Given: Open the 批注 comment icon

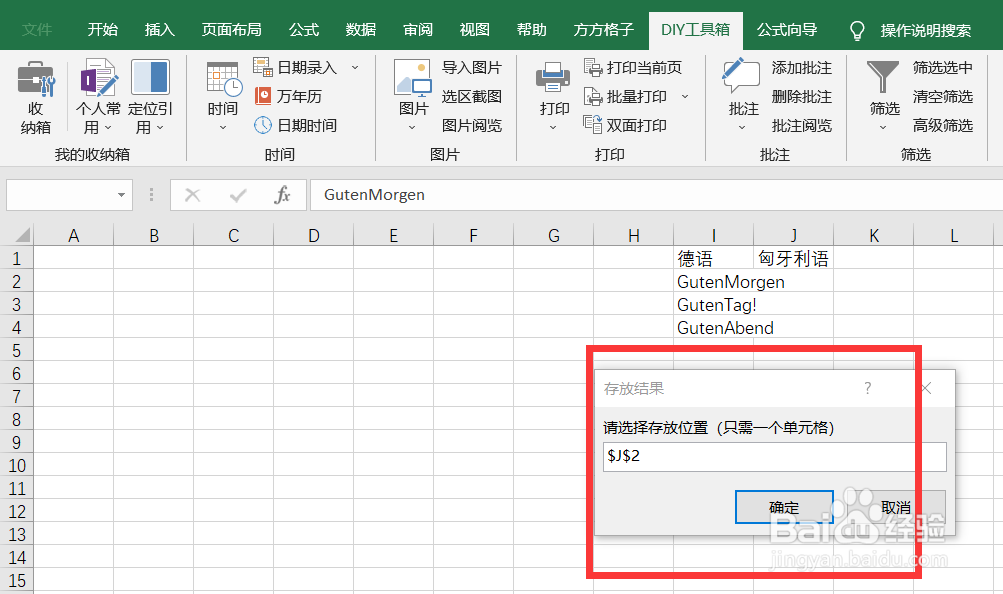Looking at the screenshot, I should (741, 77).
